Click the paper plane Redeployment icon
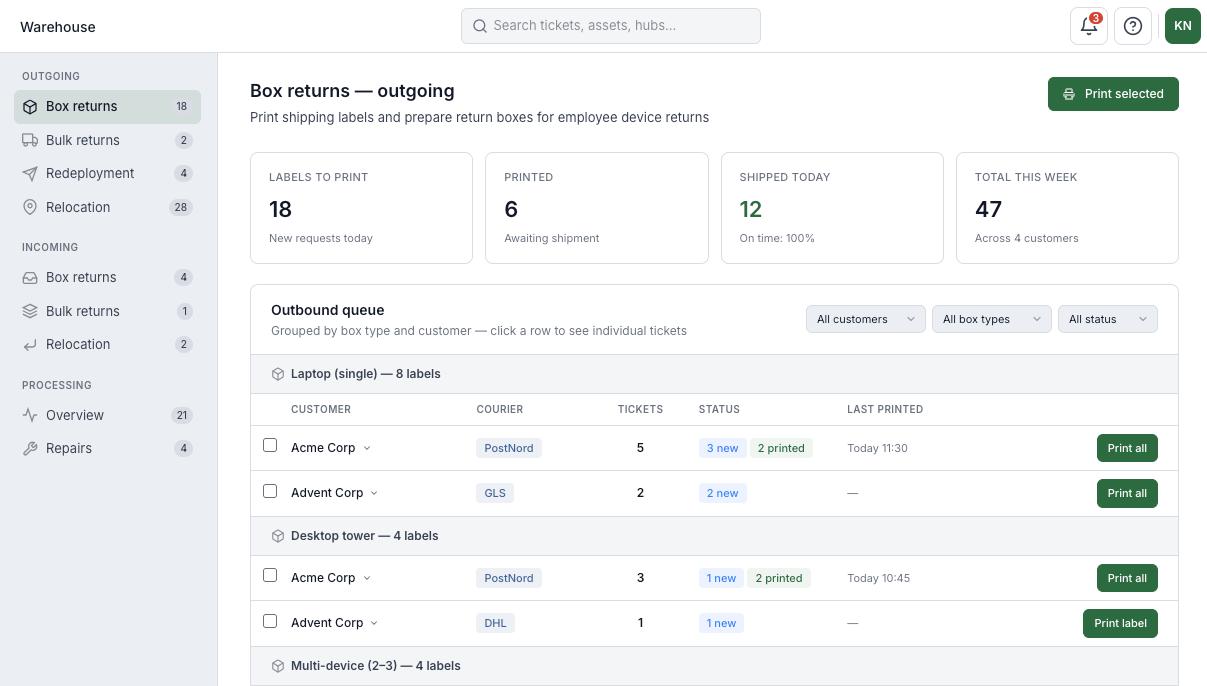The width and height of the screenshot is (1207, 686). 30,173
